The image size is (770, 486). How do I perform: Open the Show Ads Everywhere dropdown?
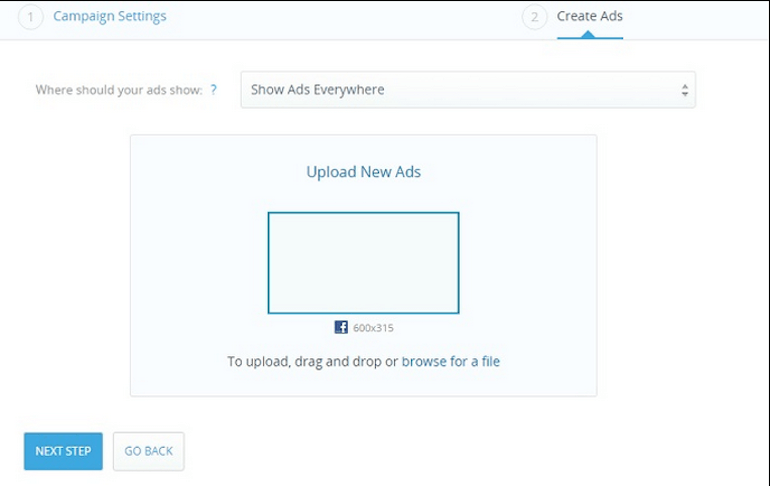[468, 90]
